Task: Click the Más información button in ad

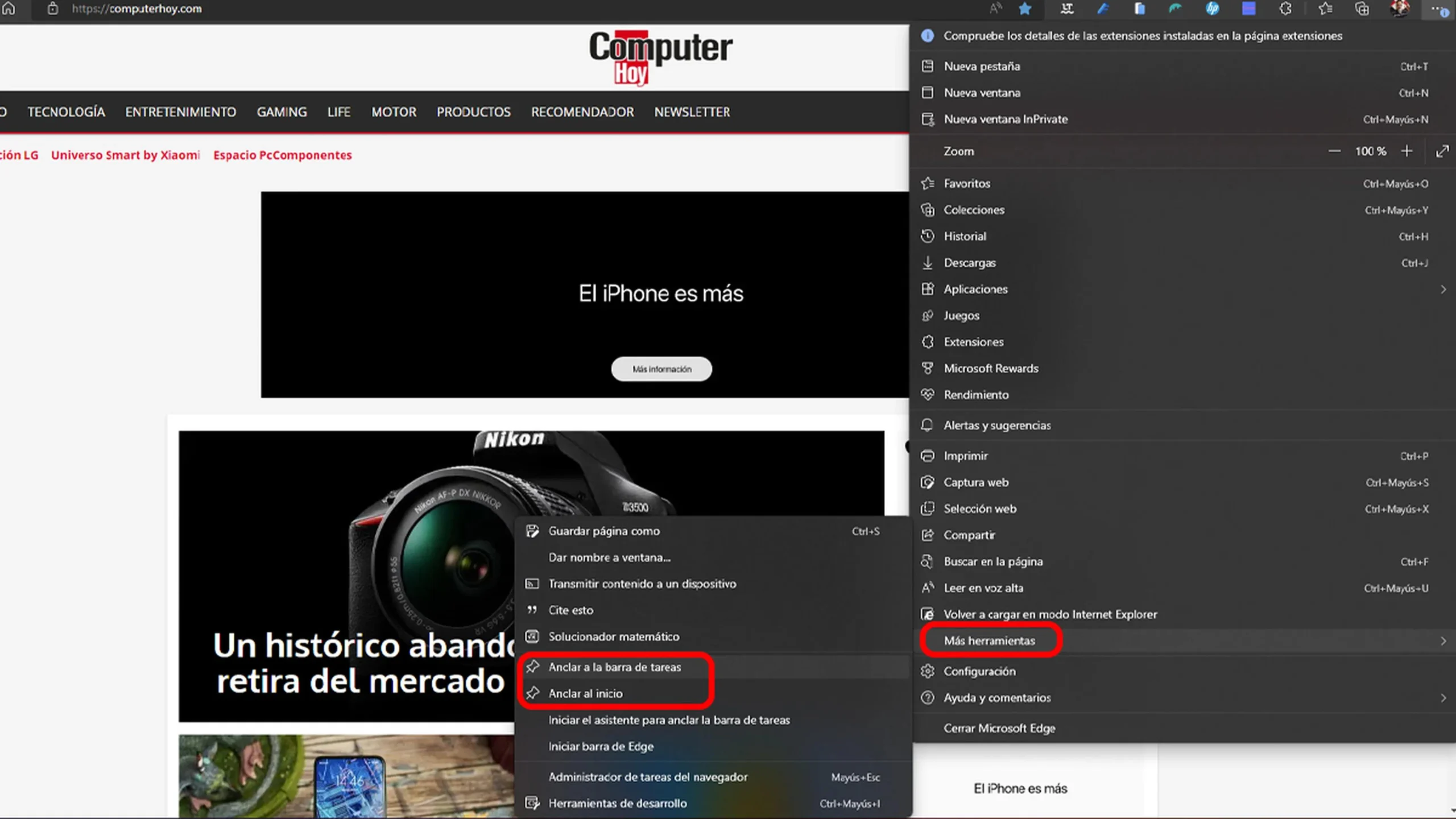Action: coord(661,369)
